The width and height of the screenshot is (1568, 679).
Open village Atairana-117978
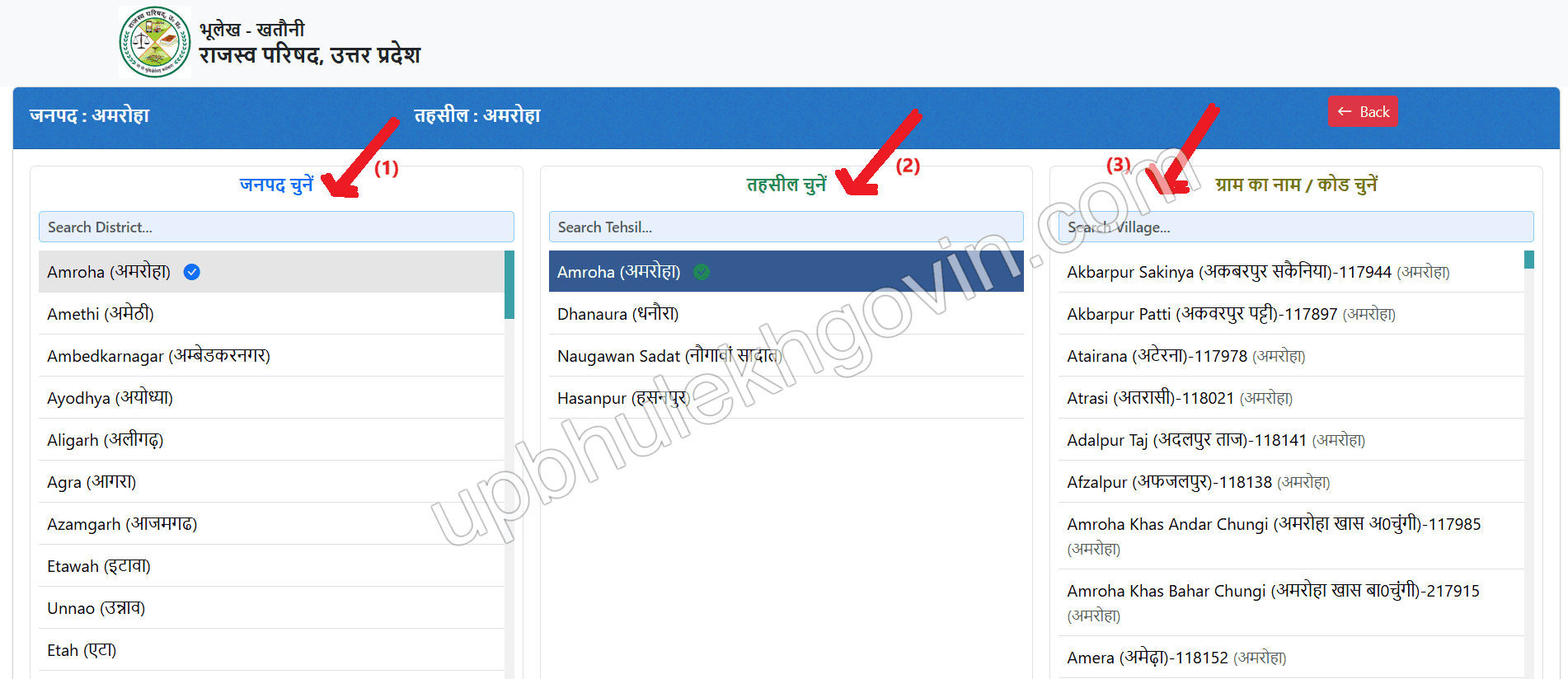[x=1291, y=356]
